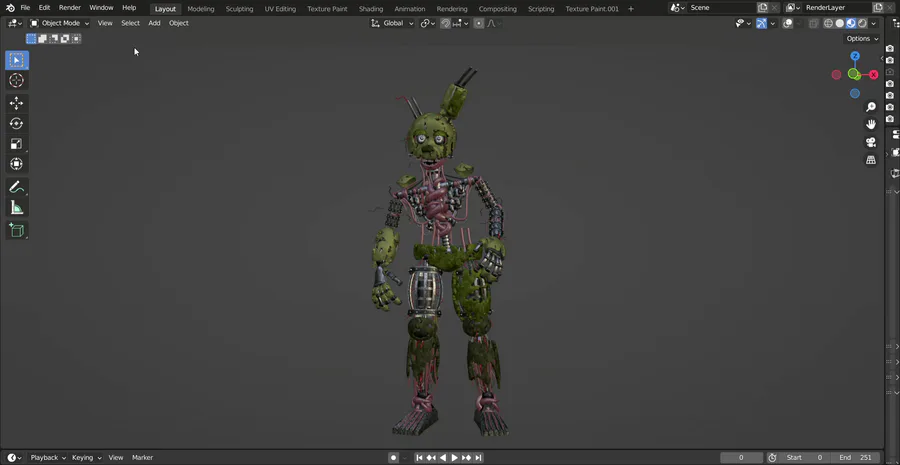Select the Transform tool

click(17, 164)
